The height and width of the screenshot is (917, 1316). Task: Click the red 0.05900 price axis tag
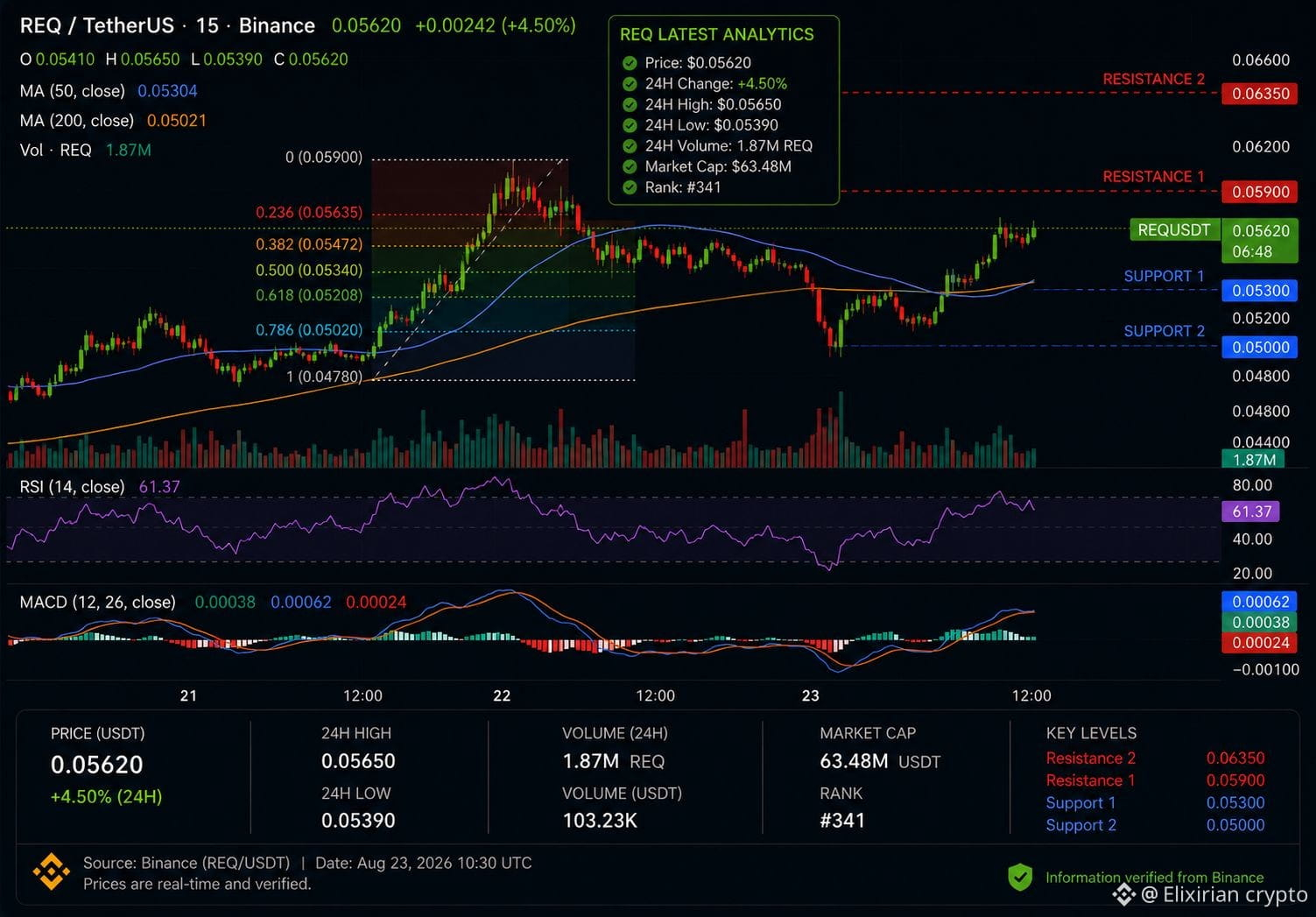tap(1260, 192)
